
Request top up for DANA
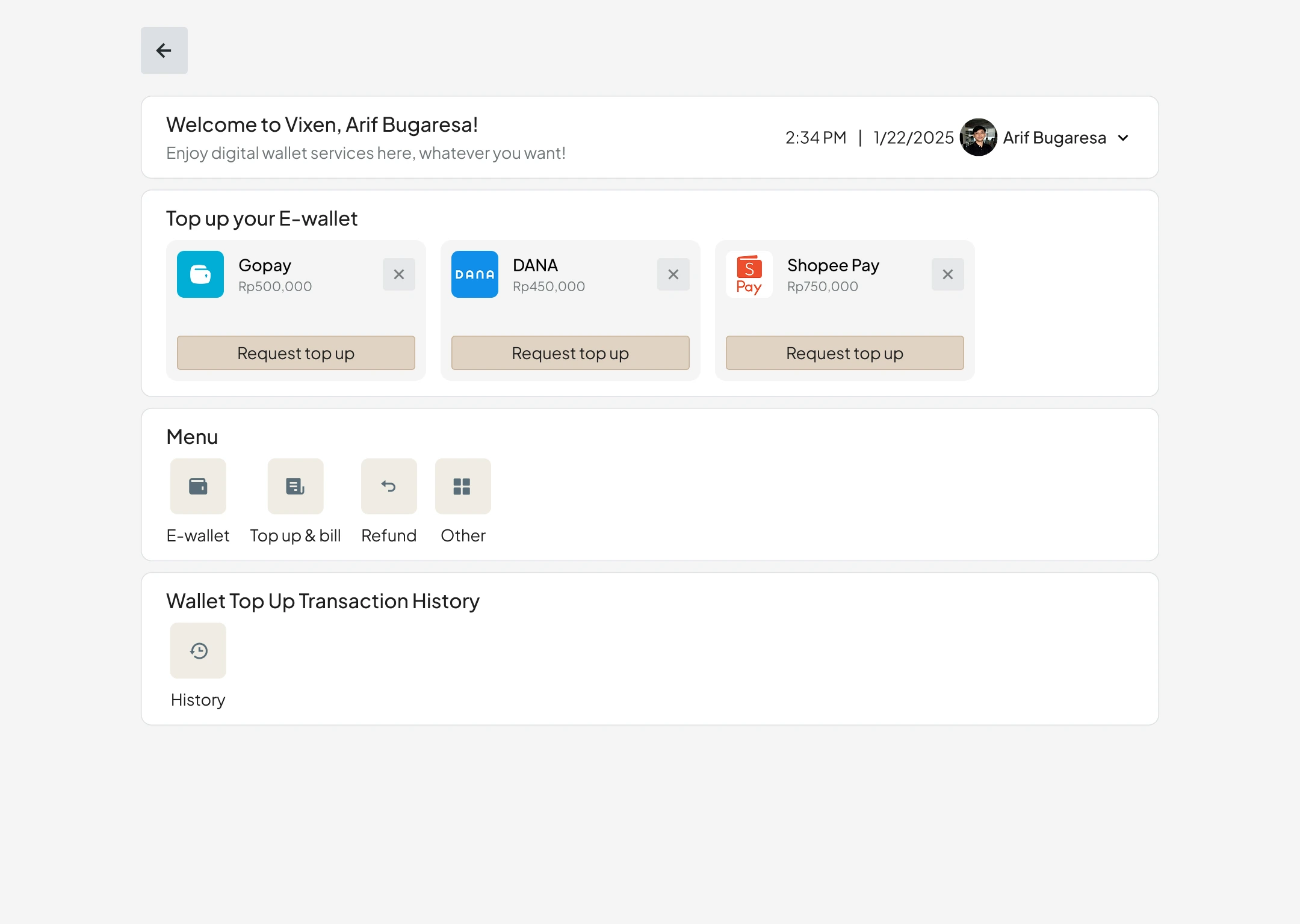coord(570,353)
